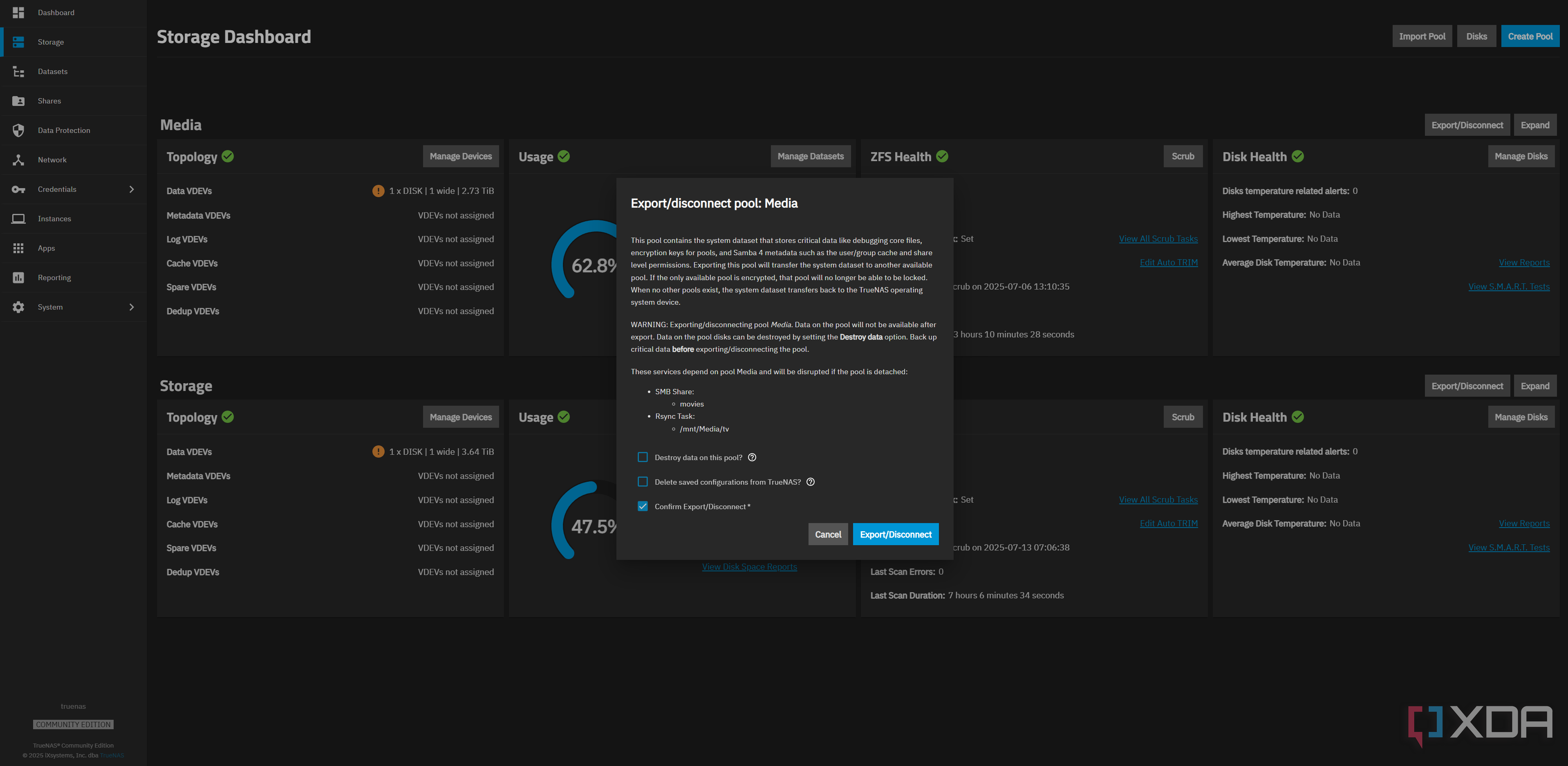1568x766 pixels.
Task: Click Manage Devices in Storage Topology
Action: coord(461,417)
